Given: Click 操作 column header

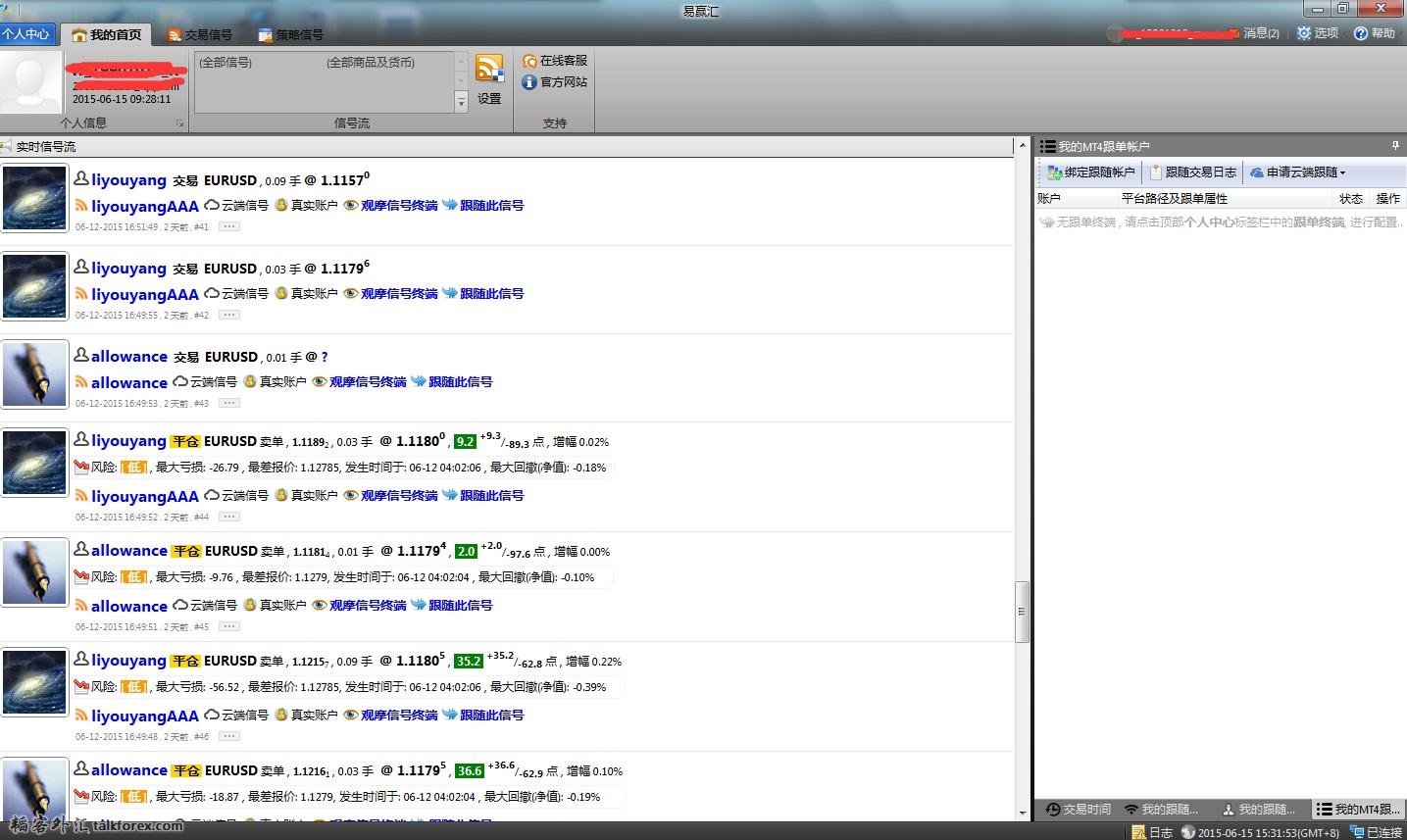Looking at the screenshot, I should point(1388,198).
